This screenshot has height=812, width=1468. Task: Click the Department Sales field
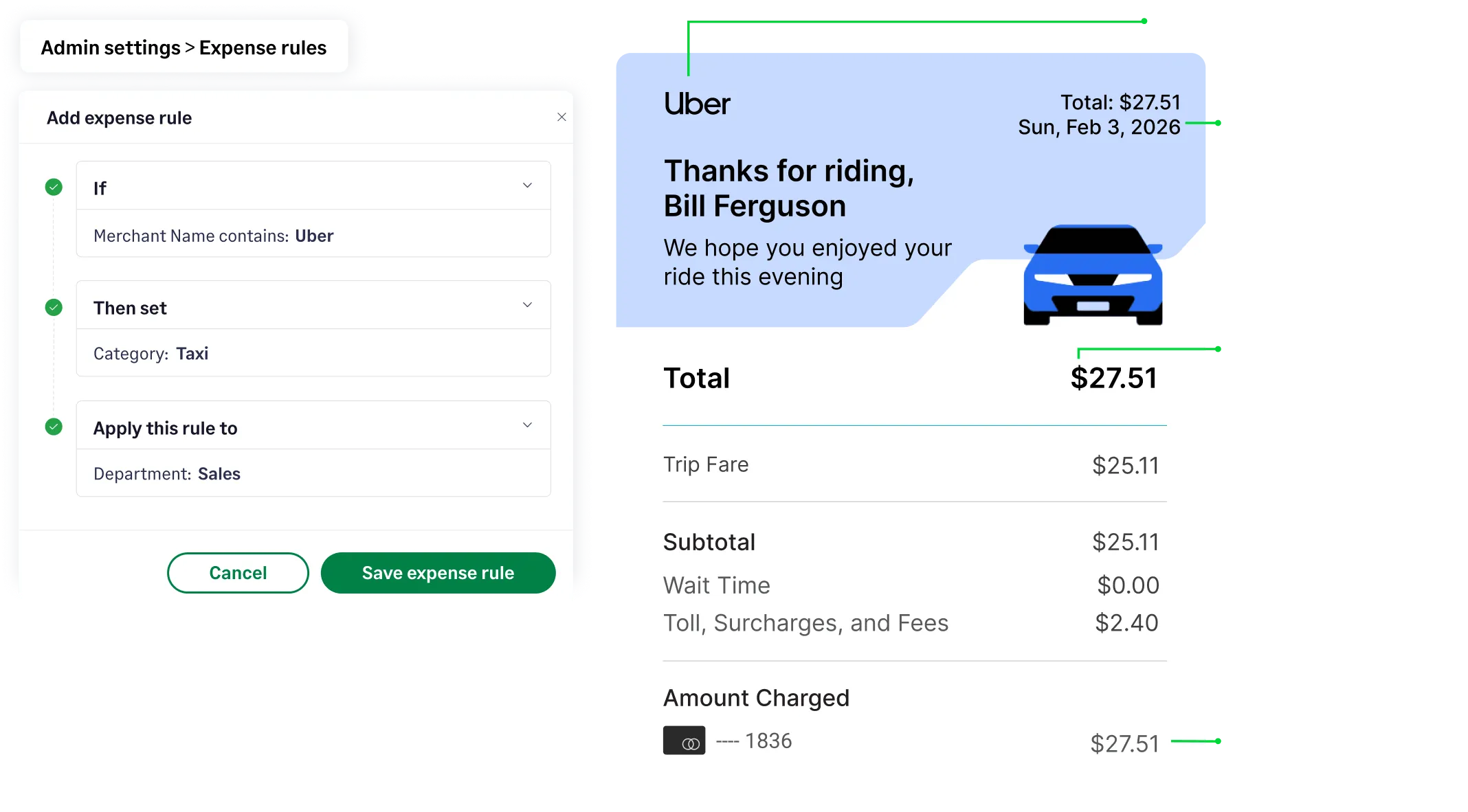[313, 474]
